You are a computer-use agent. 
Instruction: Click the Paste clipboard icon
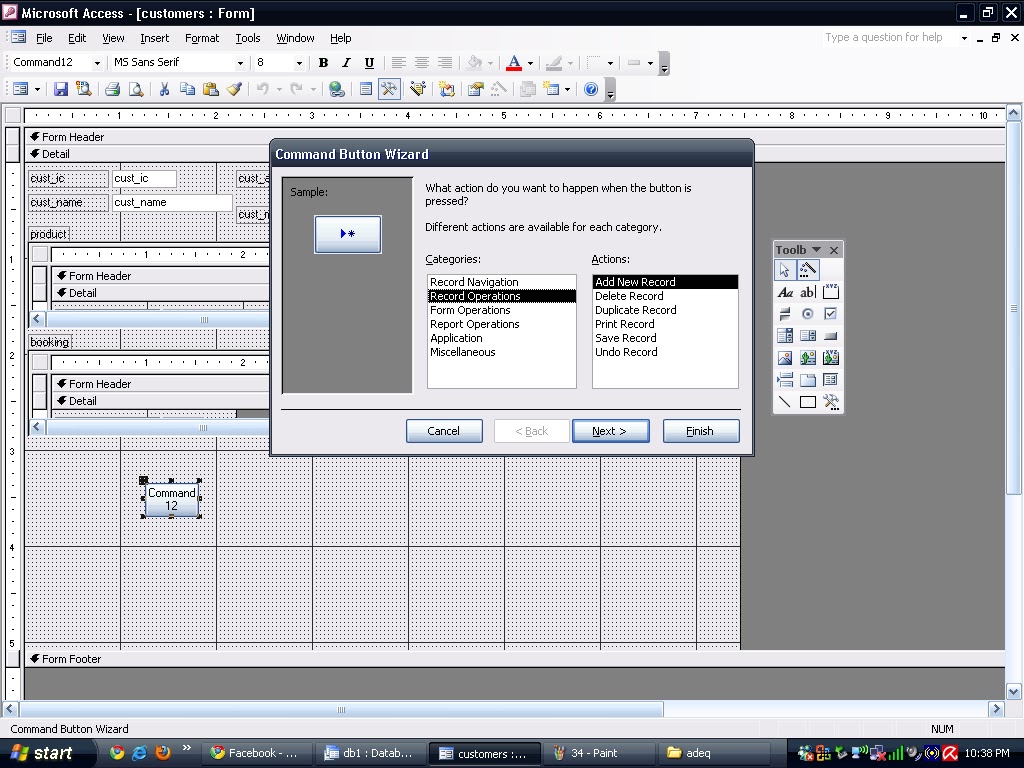(x=210, y=89)
